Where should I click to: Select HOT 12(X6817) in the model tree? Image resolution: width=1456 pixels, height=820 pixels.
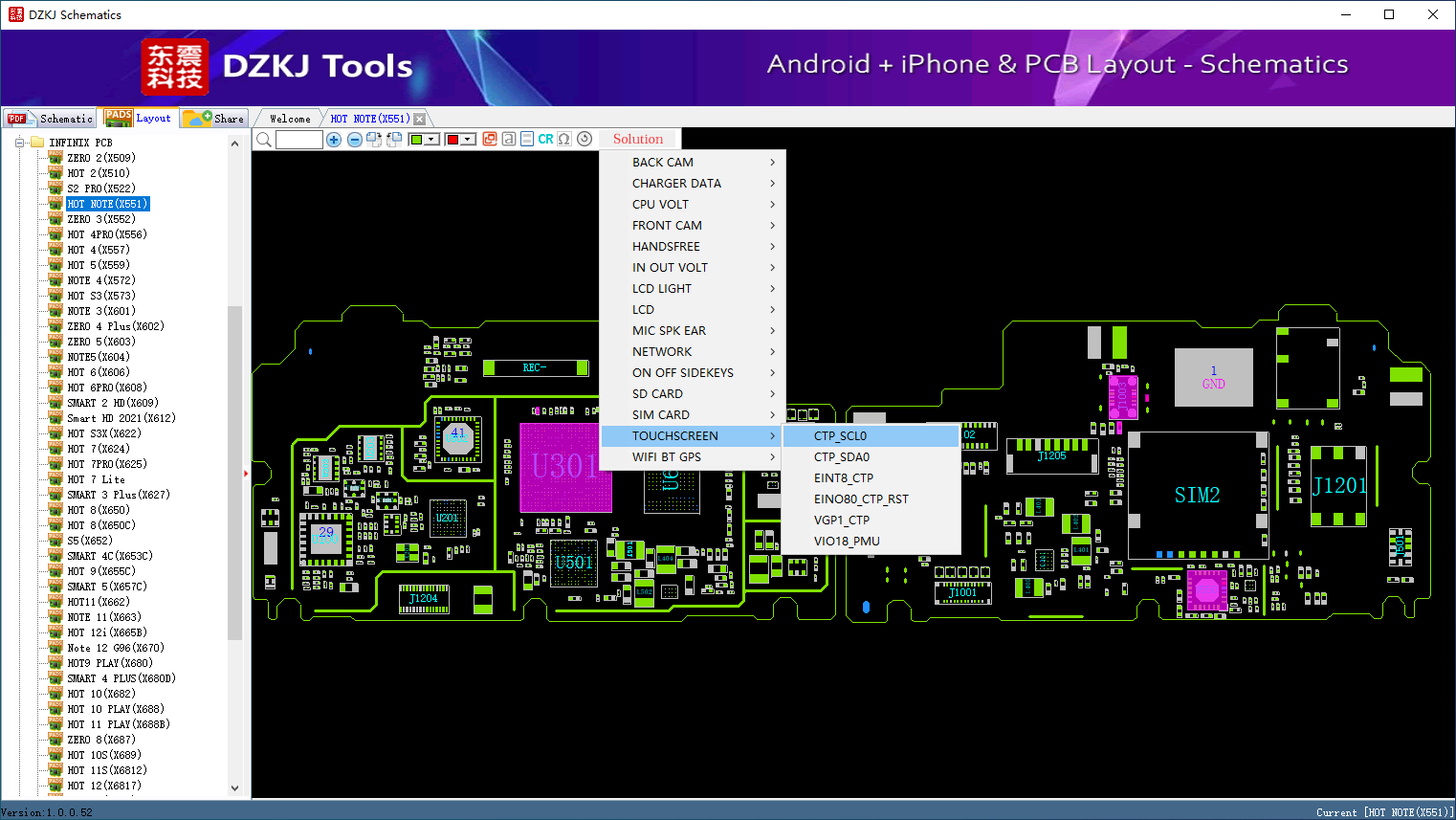(104, 786)
